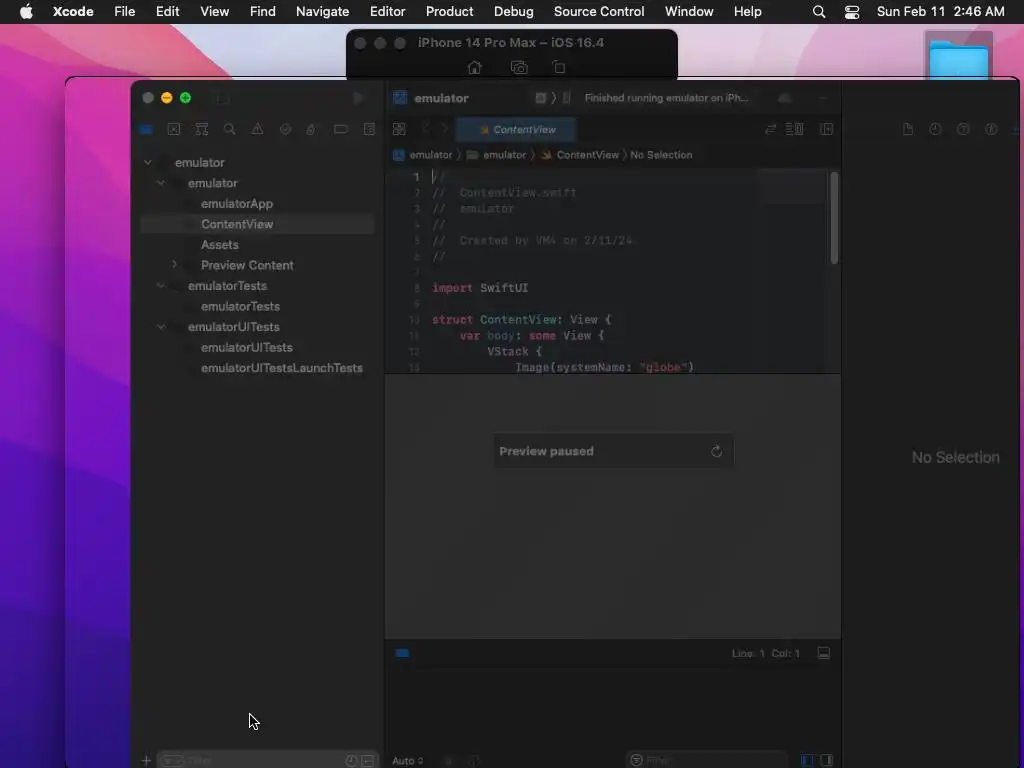Viewport: 1024px width, 768px height.
Task: Show the Accessibility inspector icon
Action: pyautogui.click(x=991, y=129)
